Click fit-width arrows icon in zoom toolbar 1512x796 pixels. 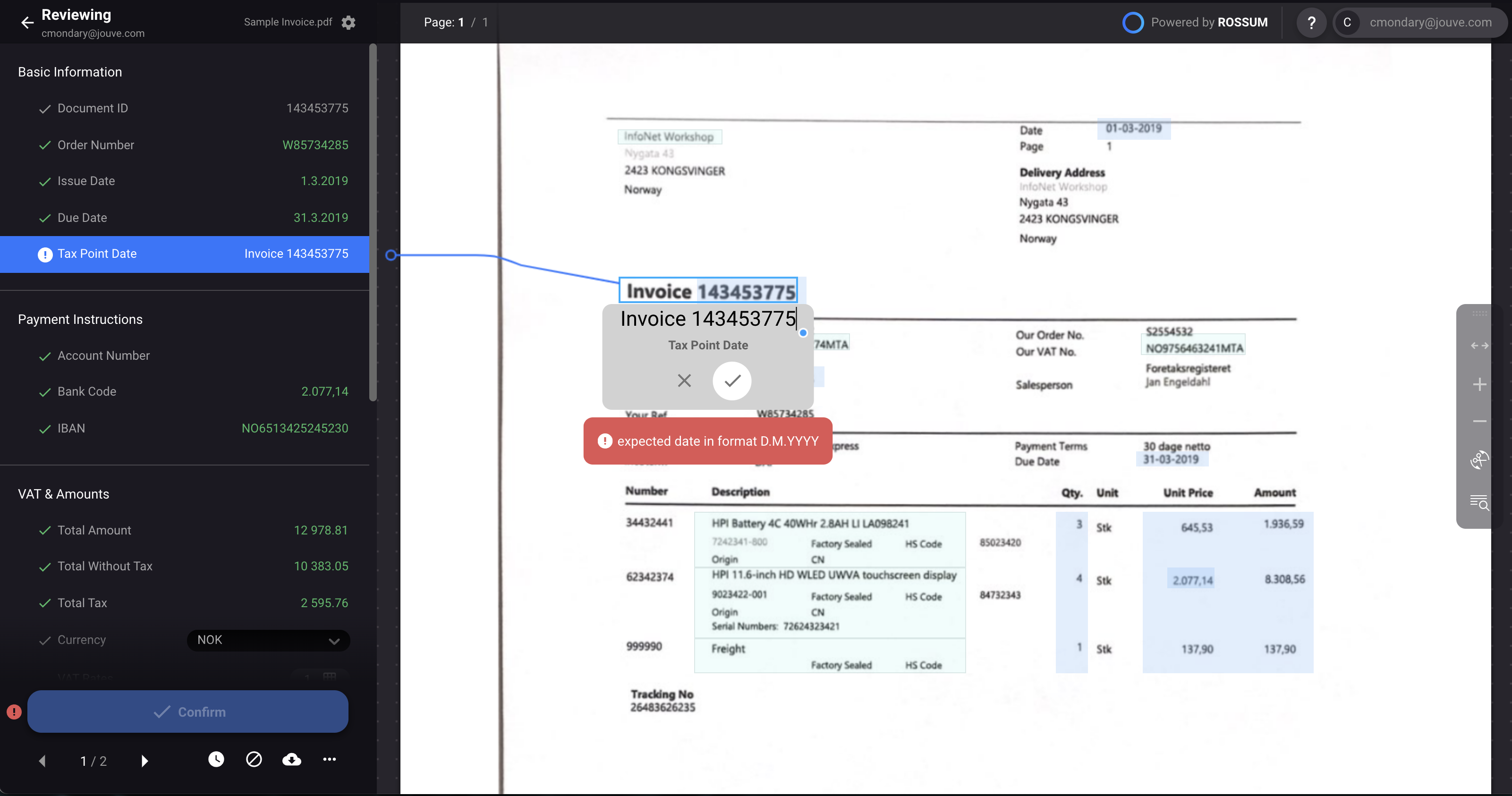1479,346
